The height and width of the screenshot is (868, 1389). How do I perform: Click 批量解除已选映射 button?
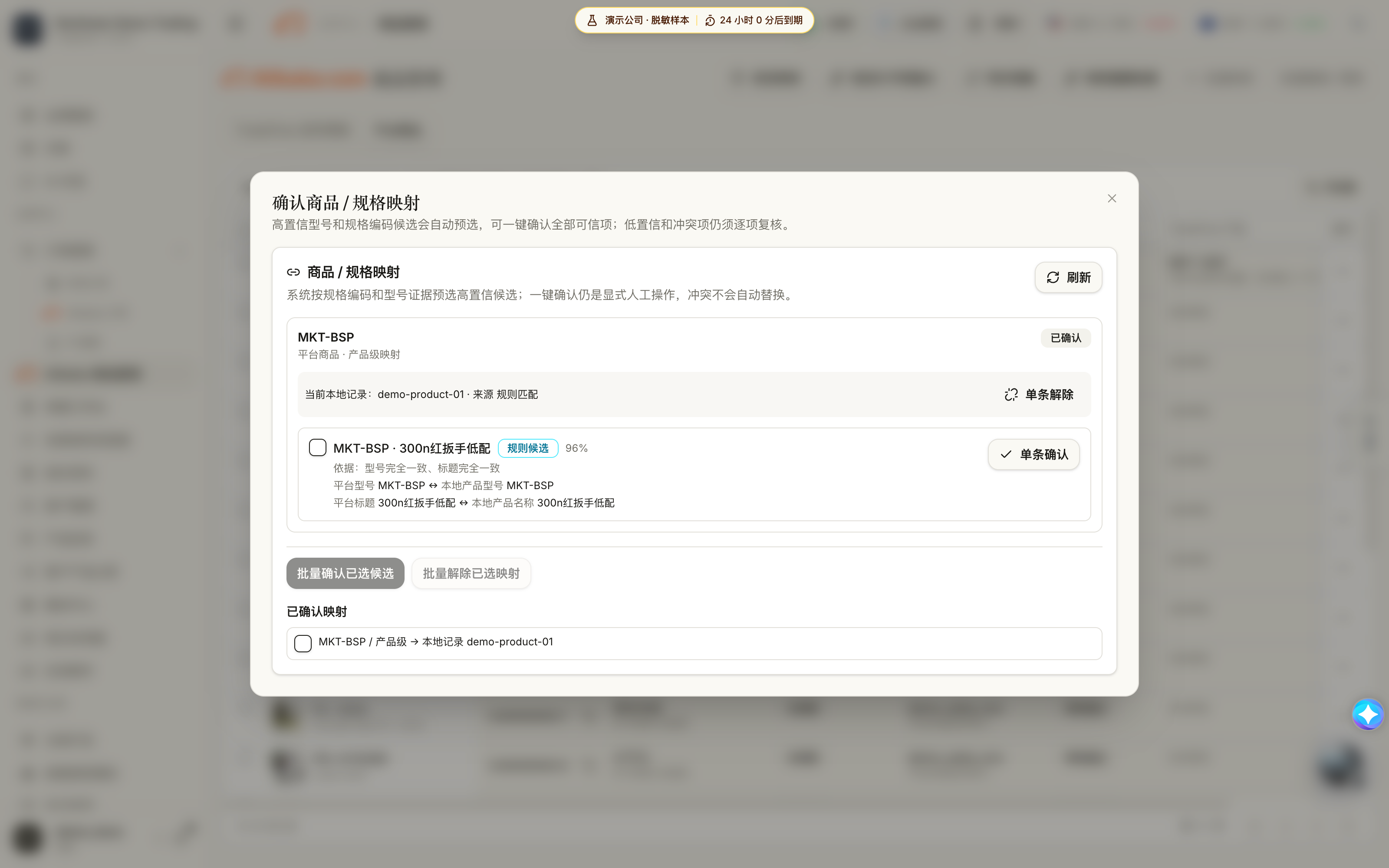[471, 573]
